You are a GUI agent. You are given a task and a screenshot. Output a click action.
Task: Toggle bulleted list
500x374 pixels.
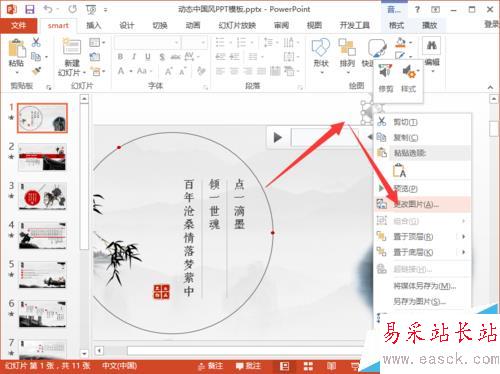[220, 42]
